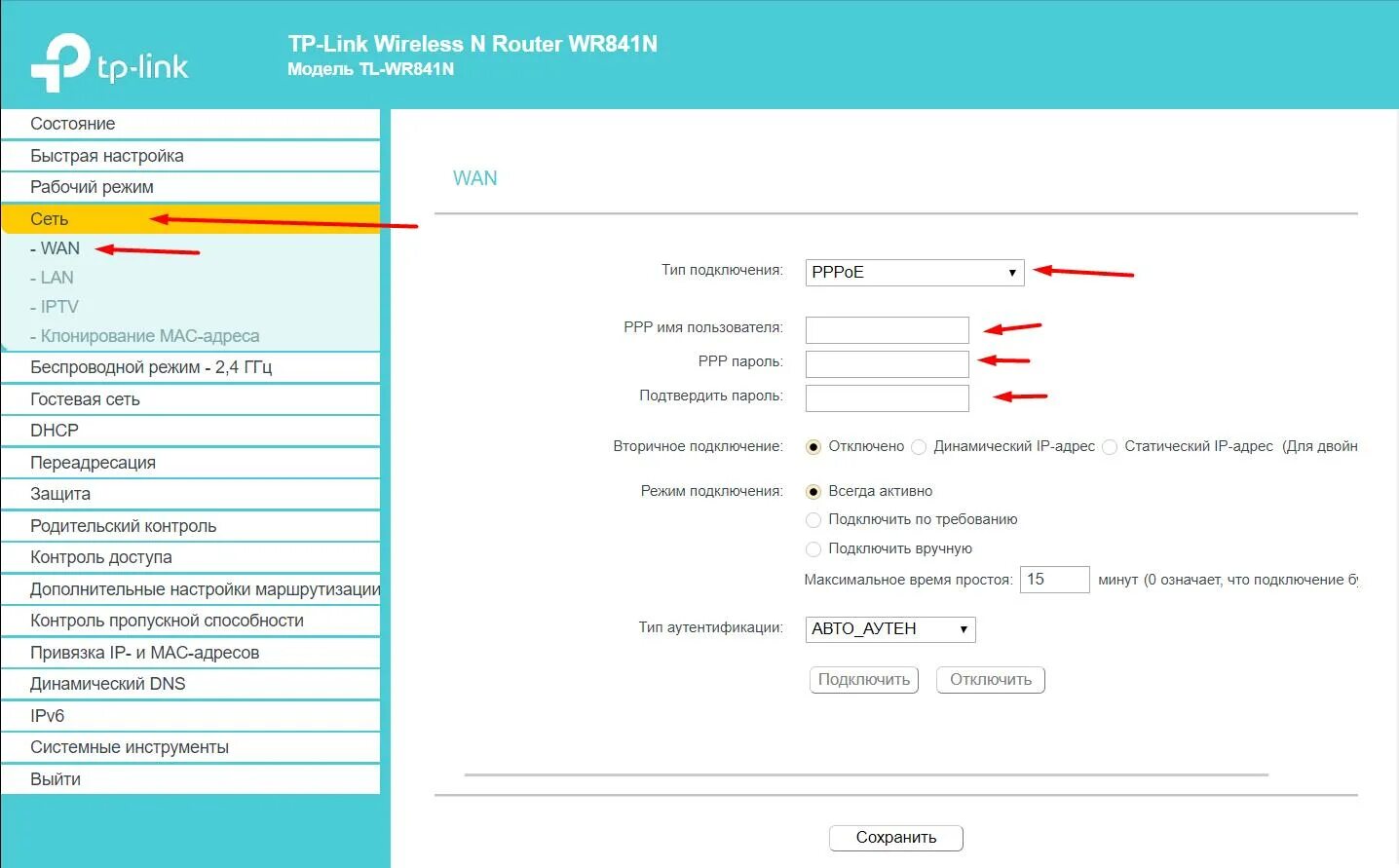This screenshot has height=868, width=1399.
Task: Click the Модель TL-WR841N text
Action: pos(370,69)
